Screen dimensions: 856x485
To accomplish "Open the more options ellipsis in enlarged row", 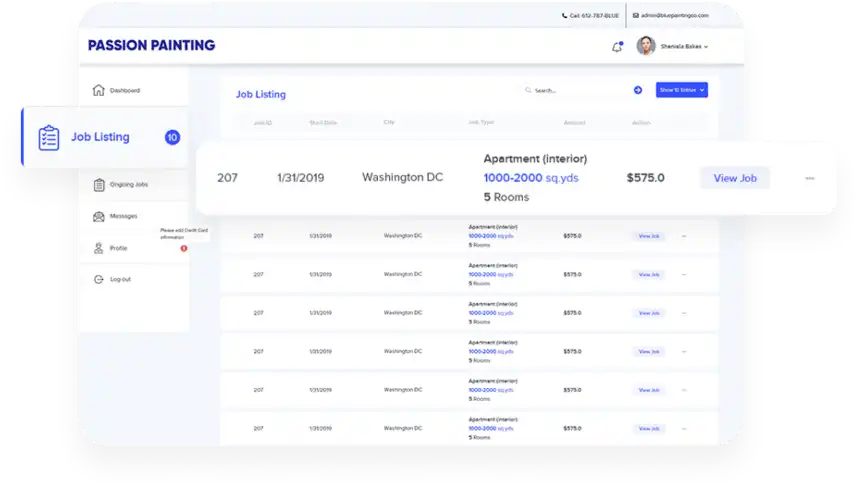I will 810,179.
